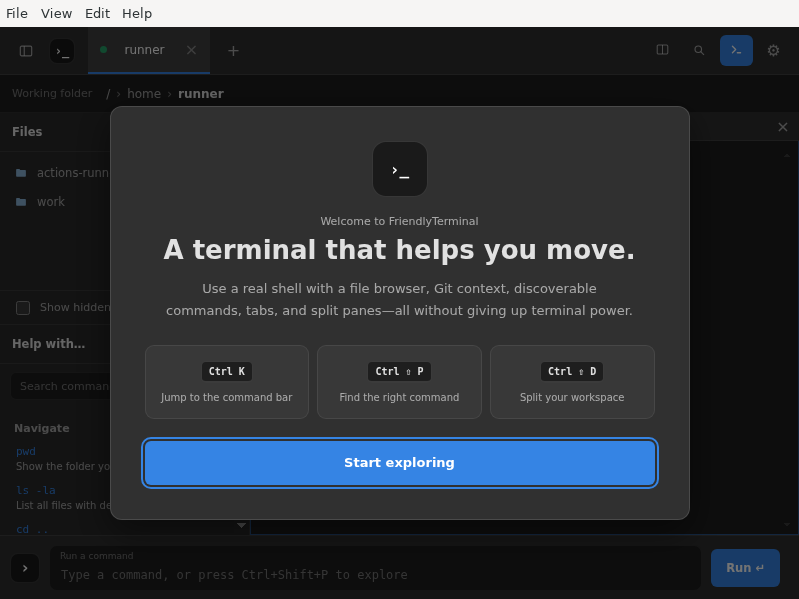Click the Help with... heading
This screenshot has height=599, width=799.
coord(48,344)
